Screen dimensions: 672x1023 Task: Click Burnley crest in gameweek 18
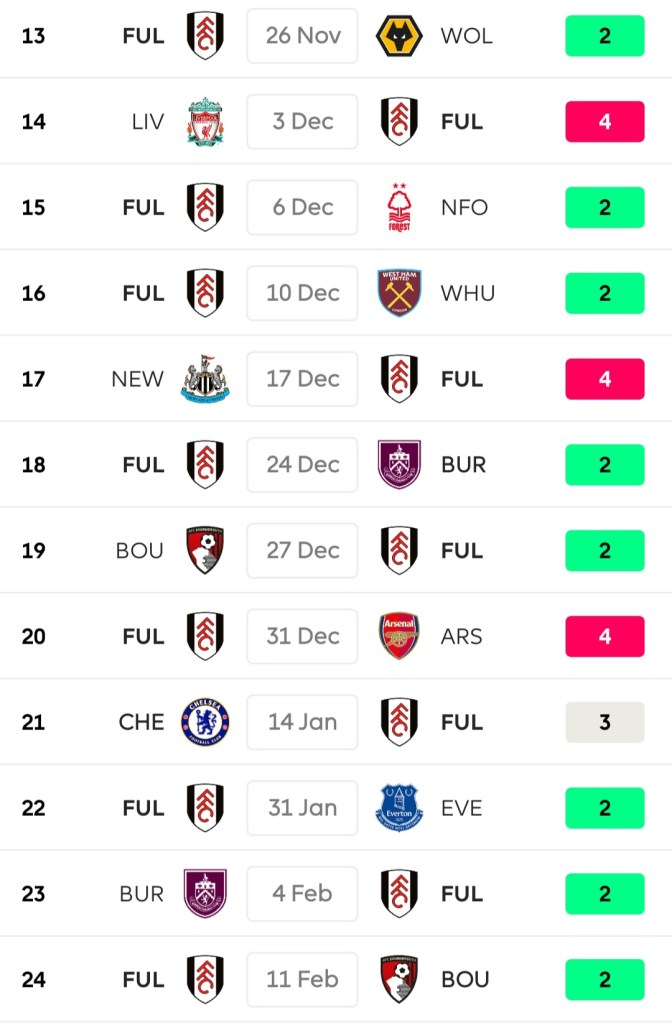click(x=399, y=465)
